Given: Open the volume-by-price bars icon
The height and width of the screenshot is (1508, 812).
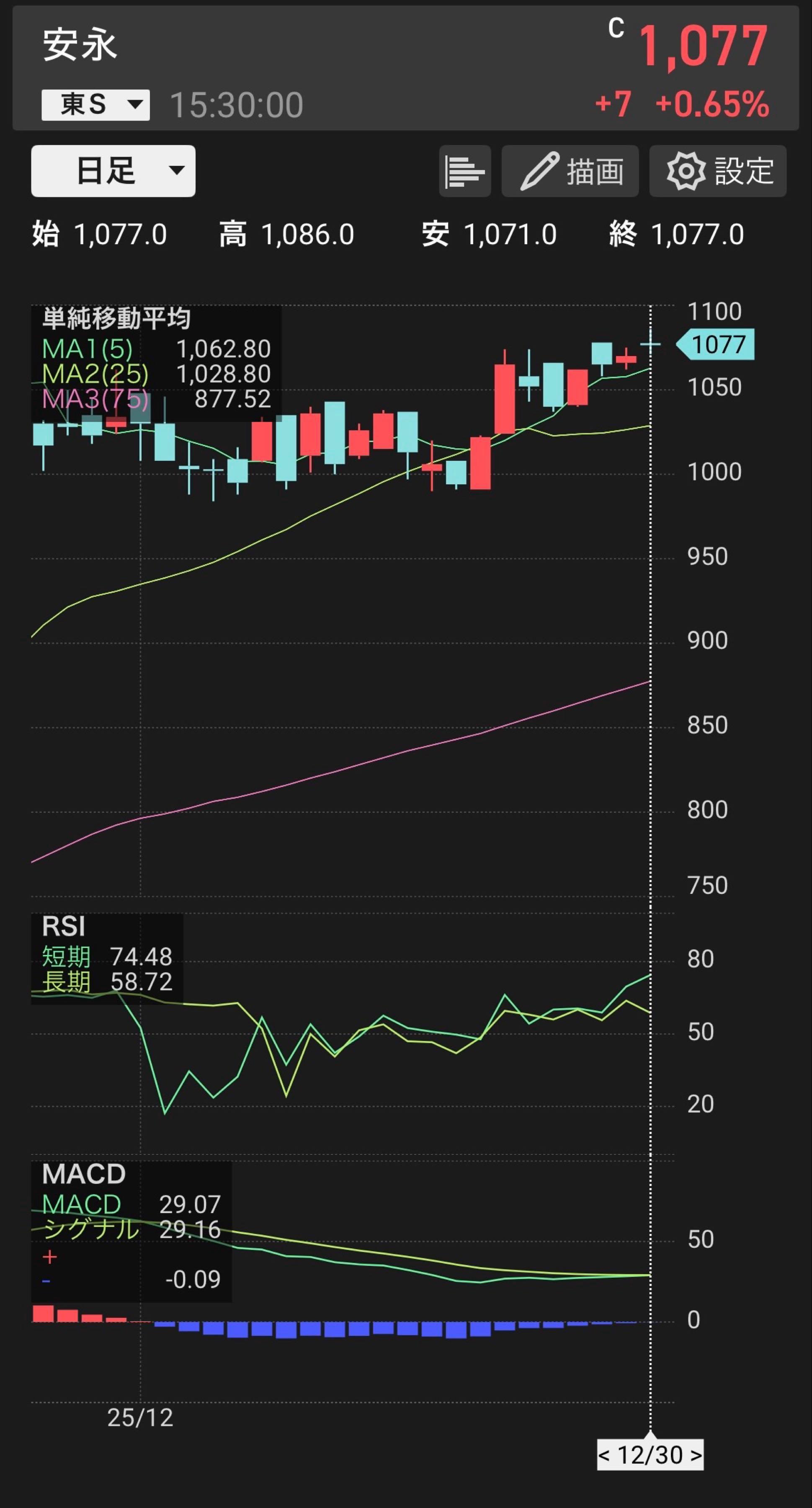Looking at the screenshot, I should (x=465, y=171).
